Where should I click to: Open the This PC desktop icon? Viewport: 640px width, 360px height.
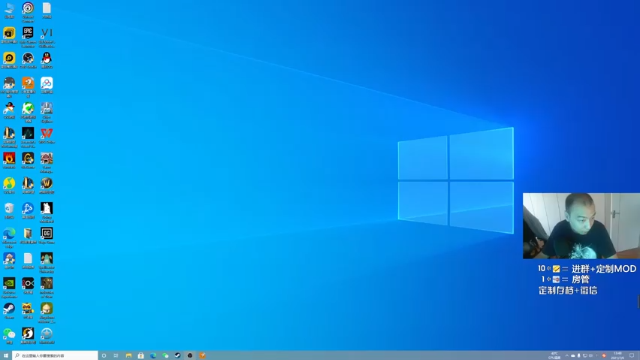[9, 11]
